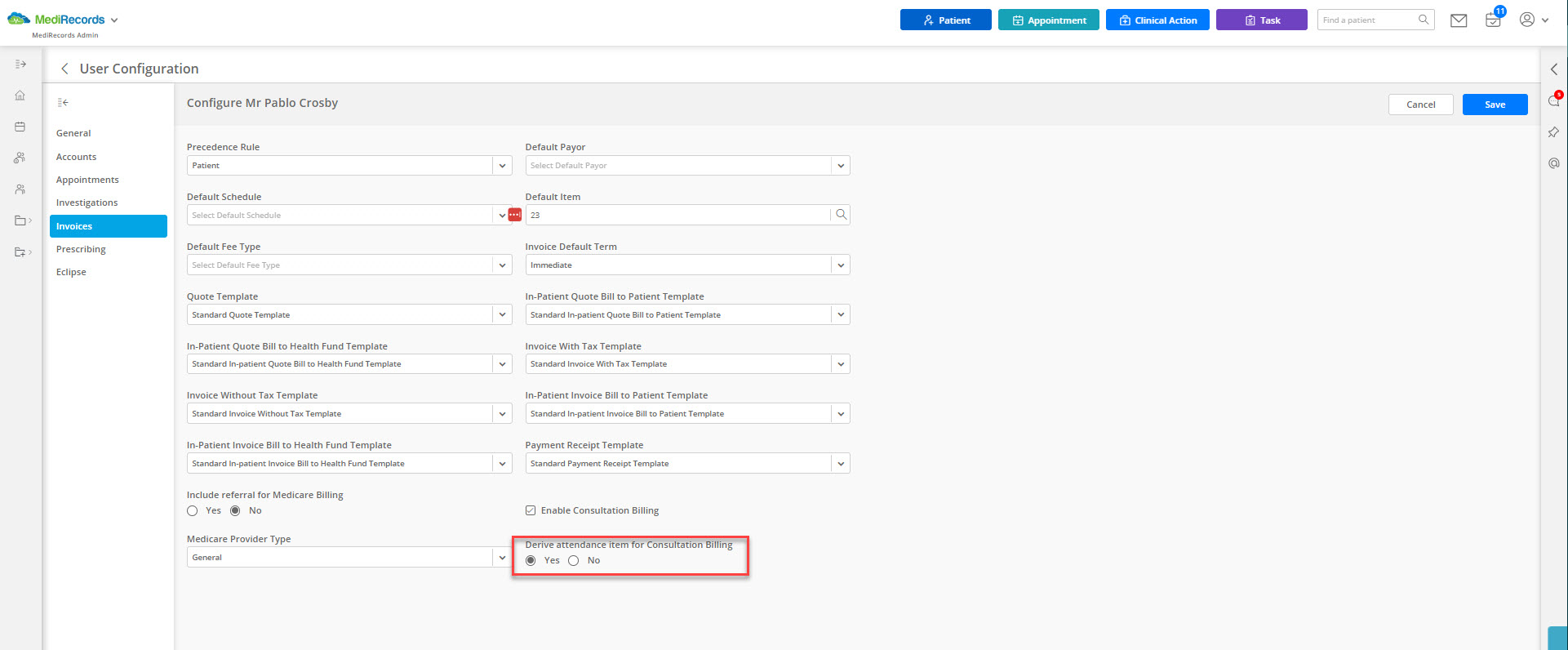This screenshot has height=650, width=1568.
Task: Click the mentions @ icon on right panel
Action: click(1554, 163)
